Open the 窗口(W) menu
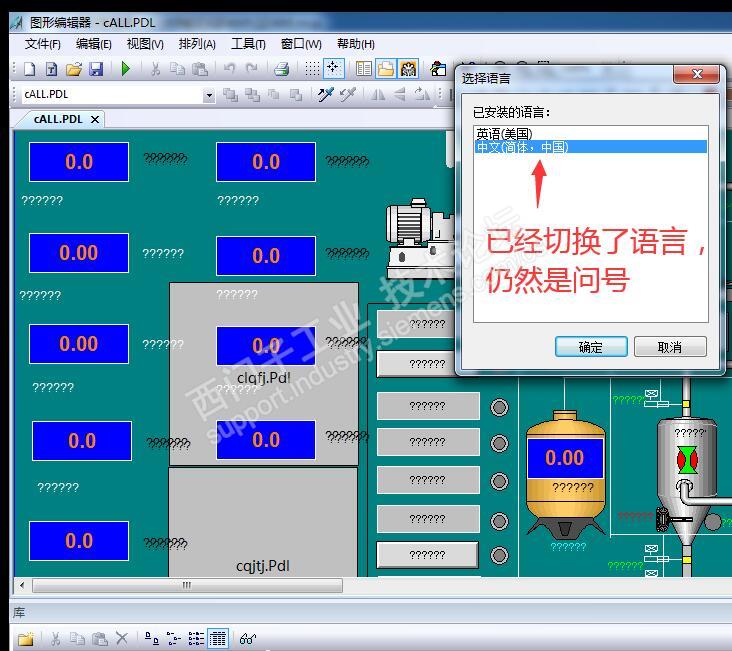The width and height of the screenshot is (732, 651). (301, 44)
